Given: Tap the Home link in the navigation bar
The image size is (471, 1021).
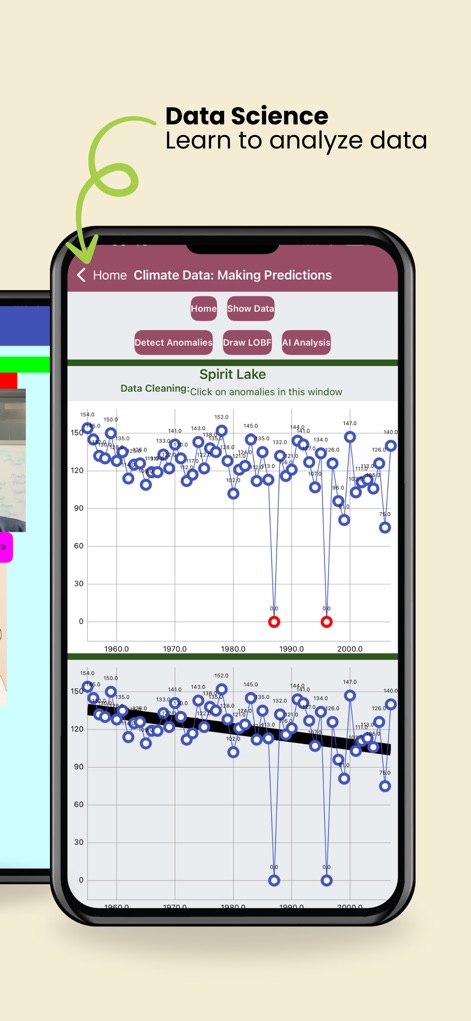Looking at the screenshot, I should (x=109, y=275).
